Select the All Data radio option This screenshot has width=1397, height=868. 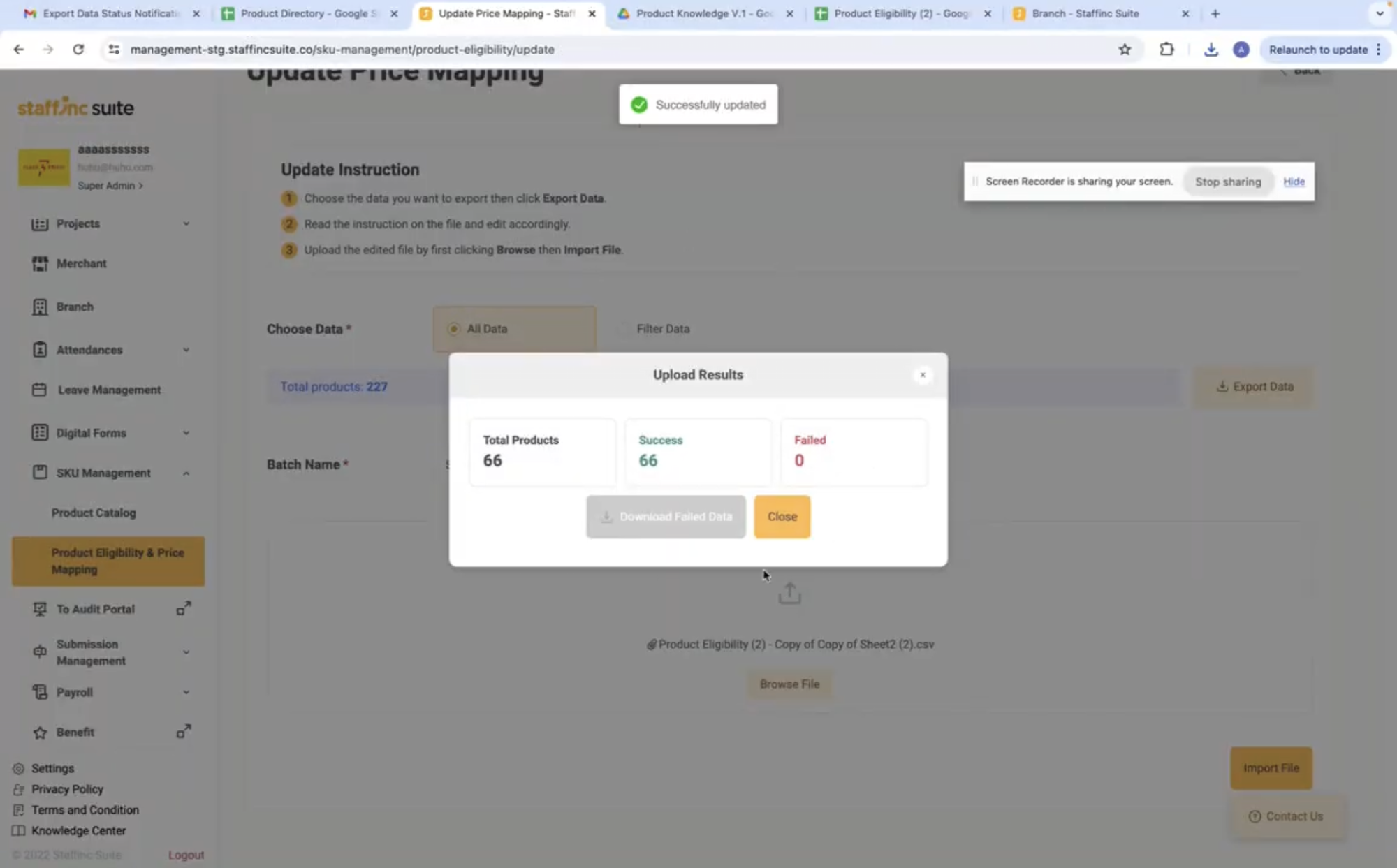pos(454,328)
